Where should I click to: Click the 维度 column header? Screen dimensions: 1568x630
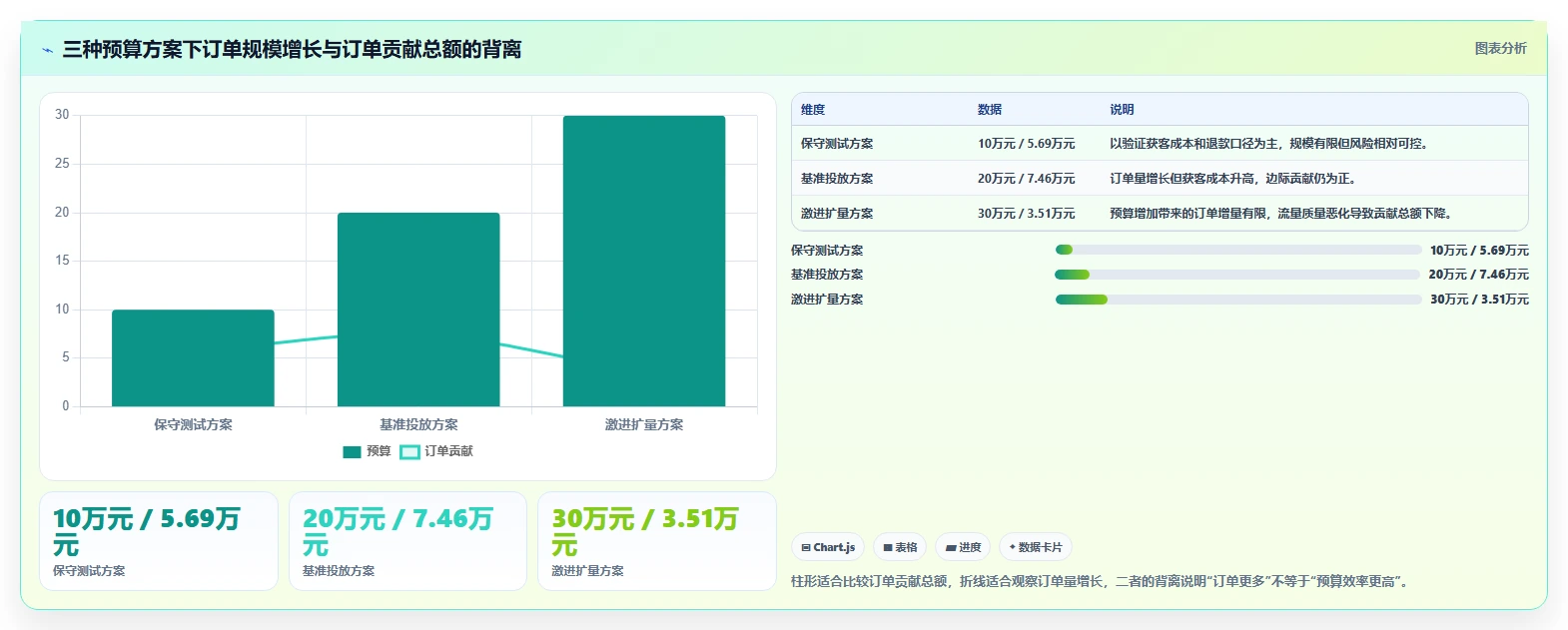click(813, 110)
